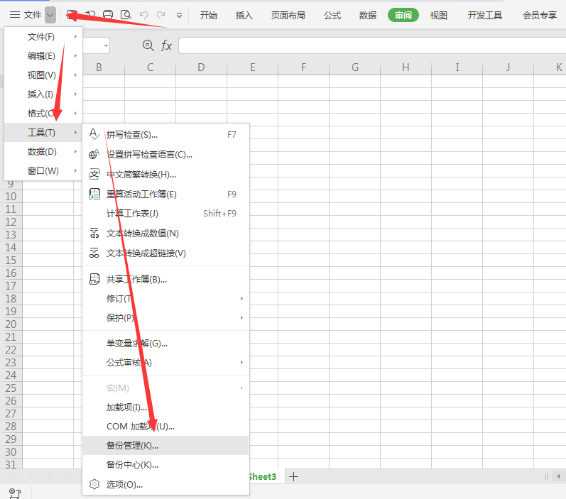
Task: Choose 加载项(I)...
Action: point(166,407)
